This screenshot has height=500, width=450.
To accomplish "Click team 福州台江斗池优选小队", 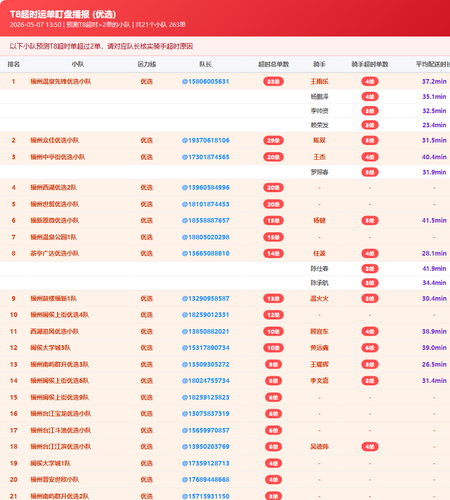I will click(61, 430).
